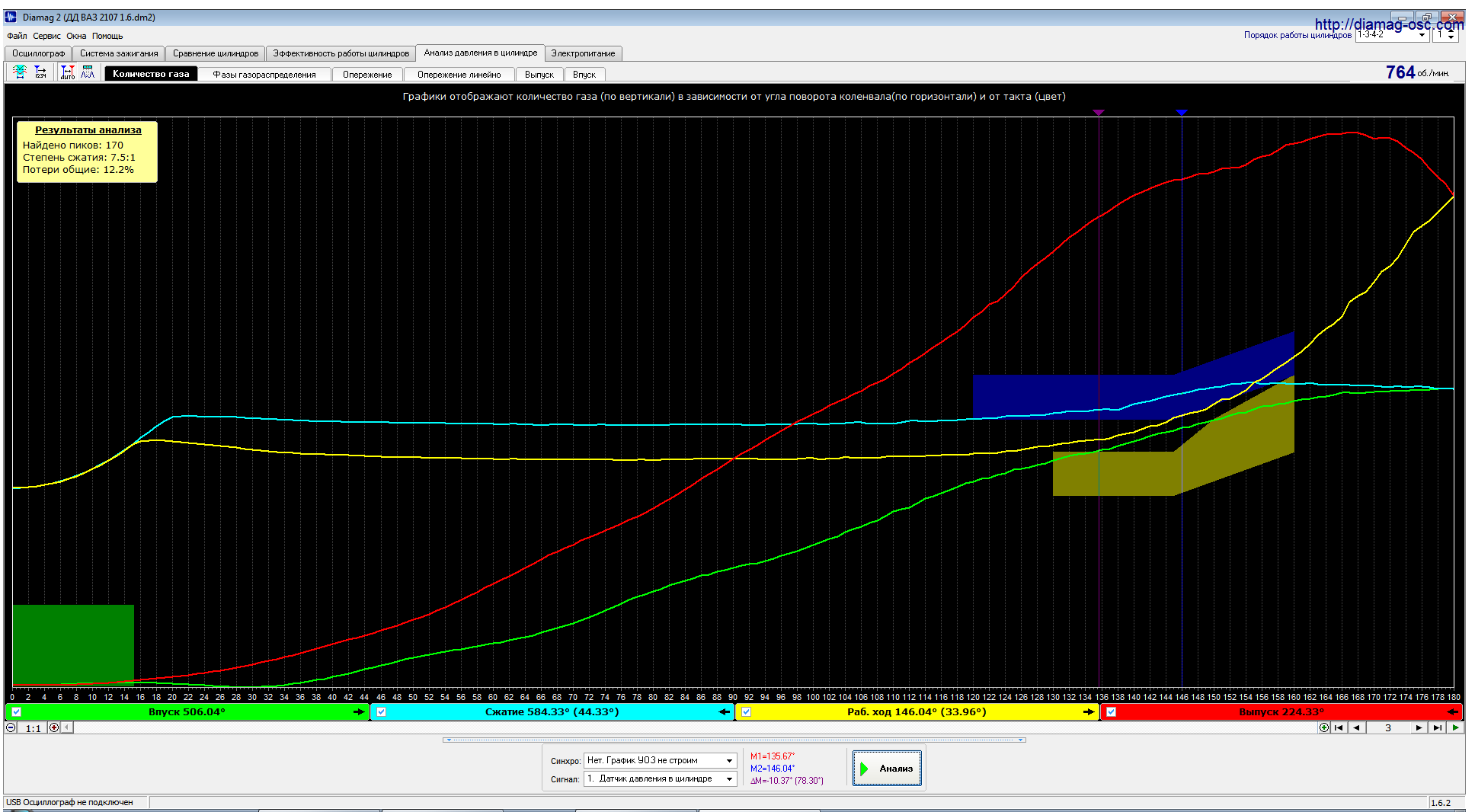The width and height of the screenshot is (1475, 812).
Task: Click the 764 об./мин. RPM readout
Action: 1417,72
